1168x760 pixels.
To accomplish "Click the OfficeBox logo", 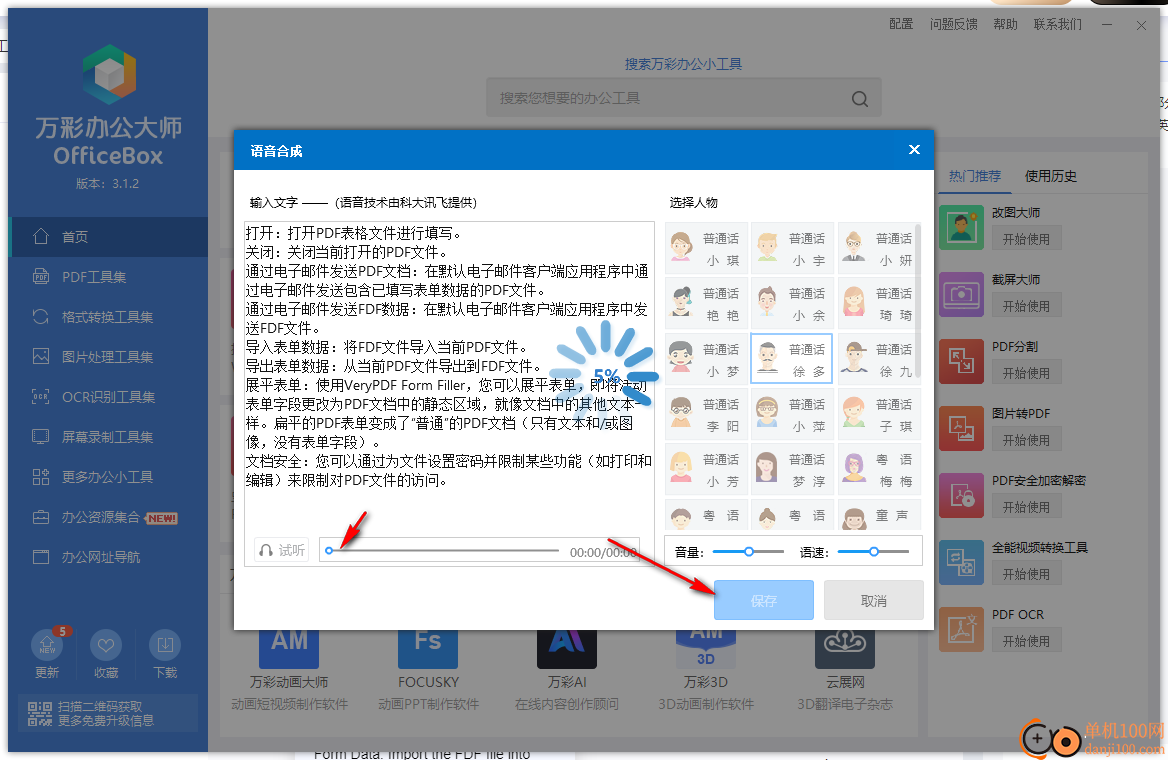I will (110, 74).
